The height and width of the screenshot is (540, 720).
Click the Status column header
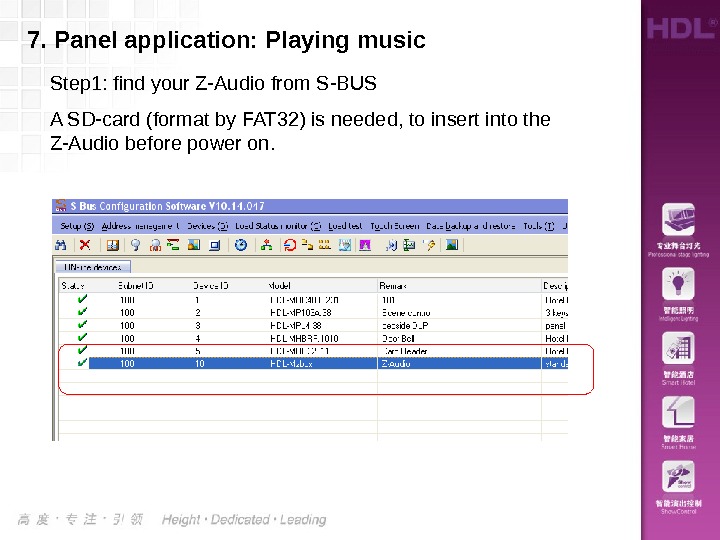73,286
